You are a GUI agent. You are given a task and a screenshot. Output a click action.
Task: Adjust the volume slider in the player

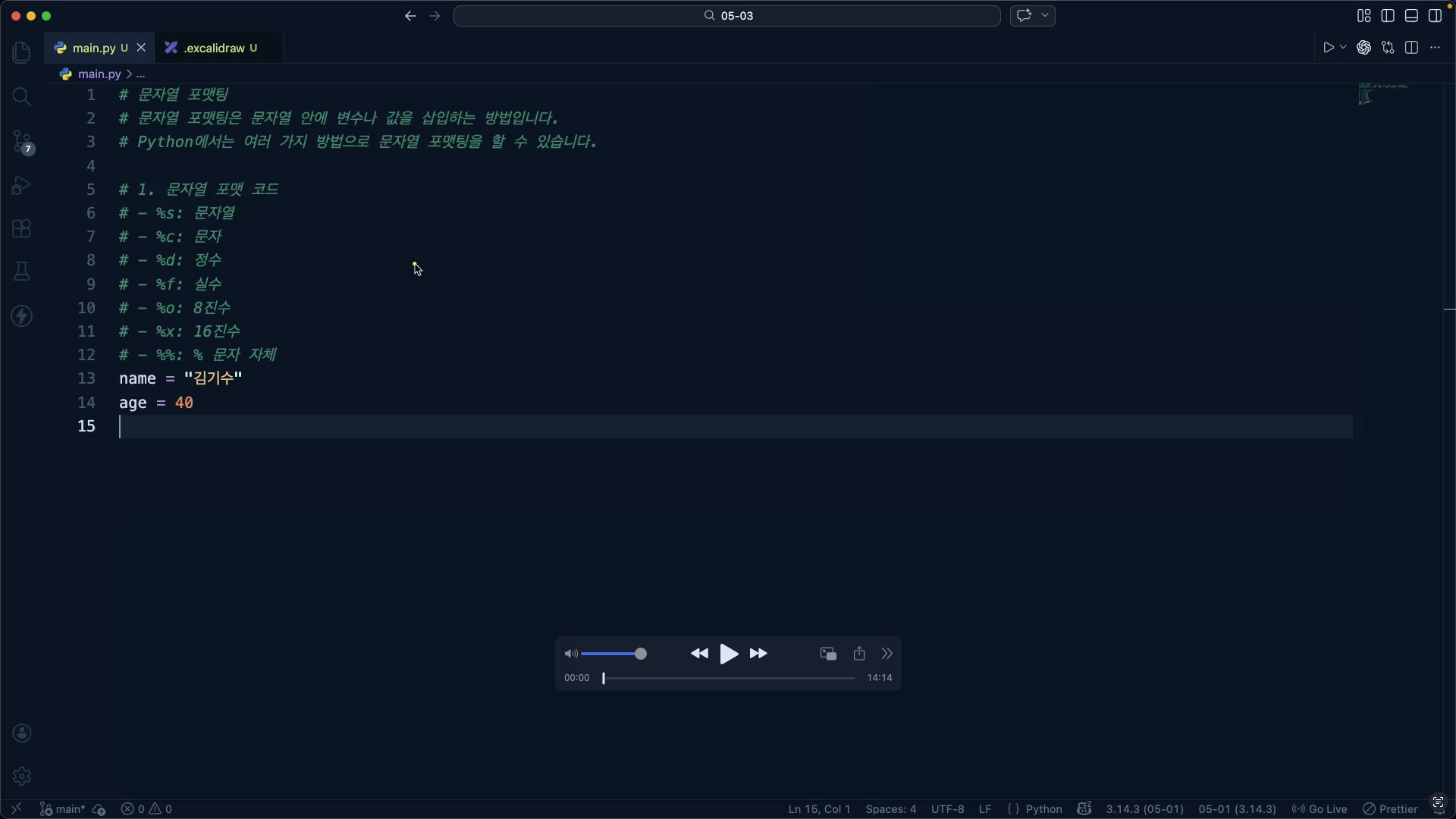(614, 653)
